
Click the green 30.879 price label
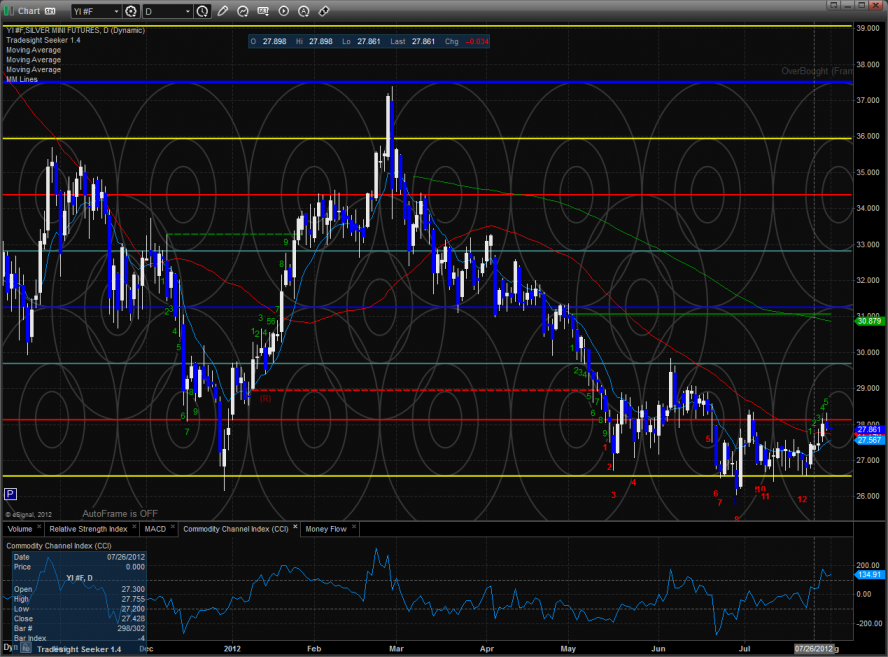tap(868, 320)
